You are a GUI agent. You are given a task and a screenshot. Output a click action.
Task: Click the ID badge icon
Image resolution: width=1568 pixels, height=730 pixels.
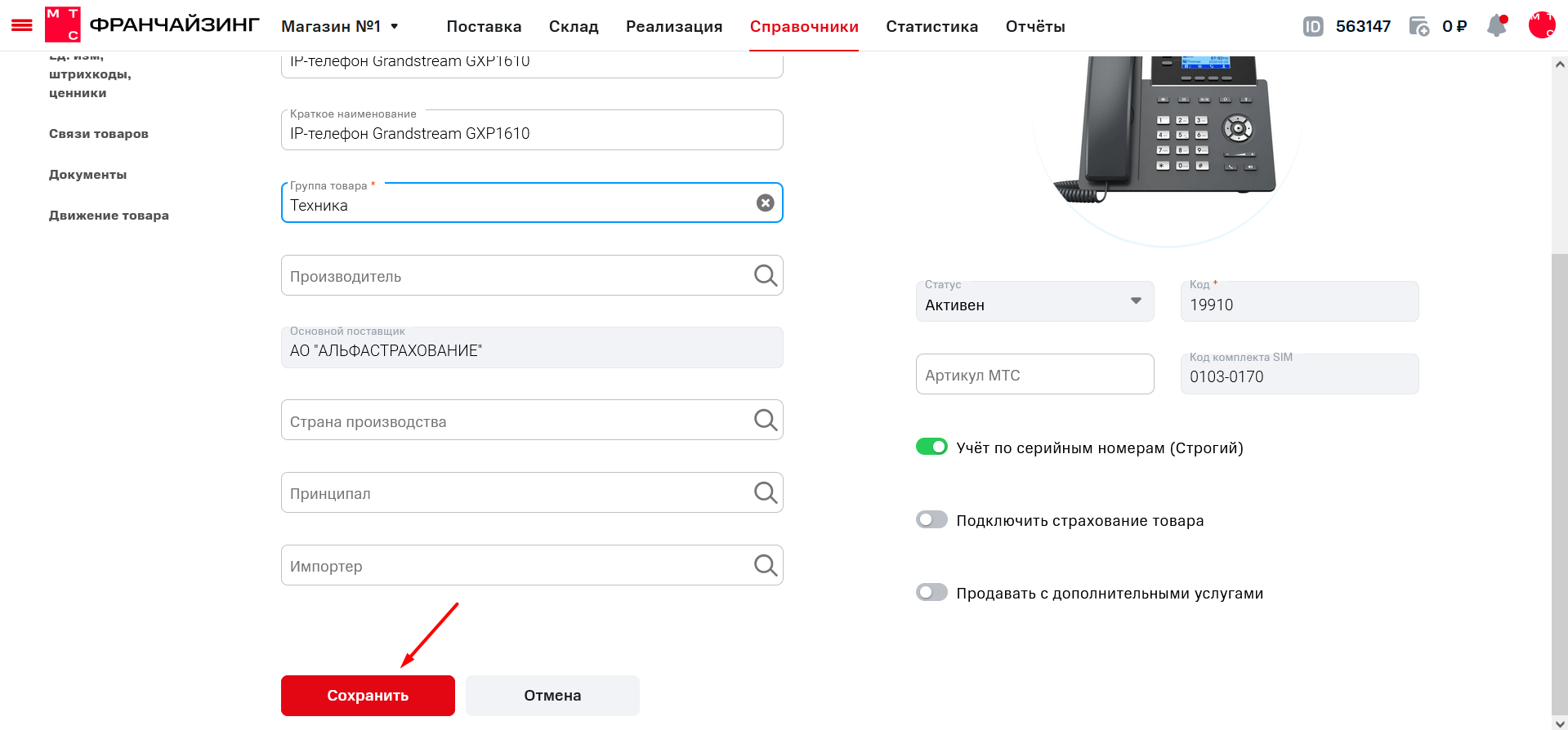pyautogui.click(x=1313, y=26)
